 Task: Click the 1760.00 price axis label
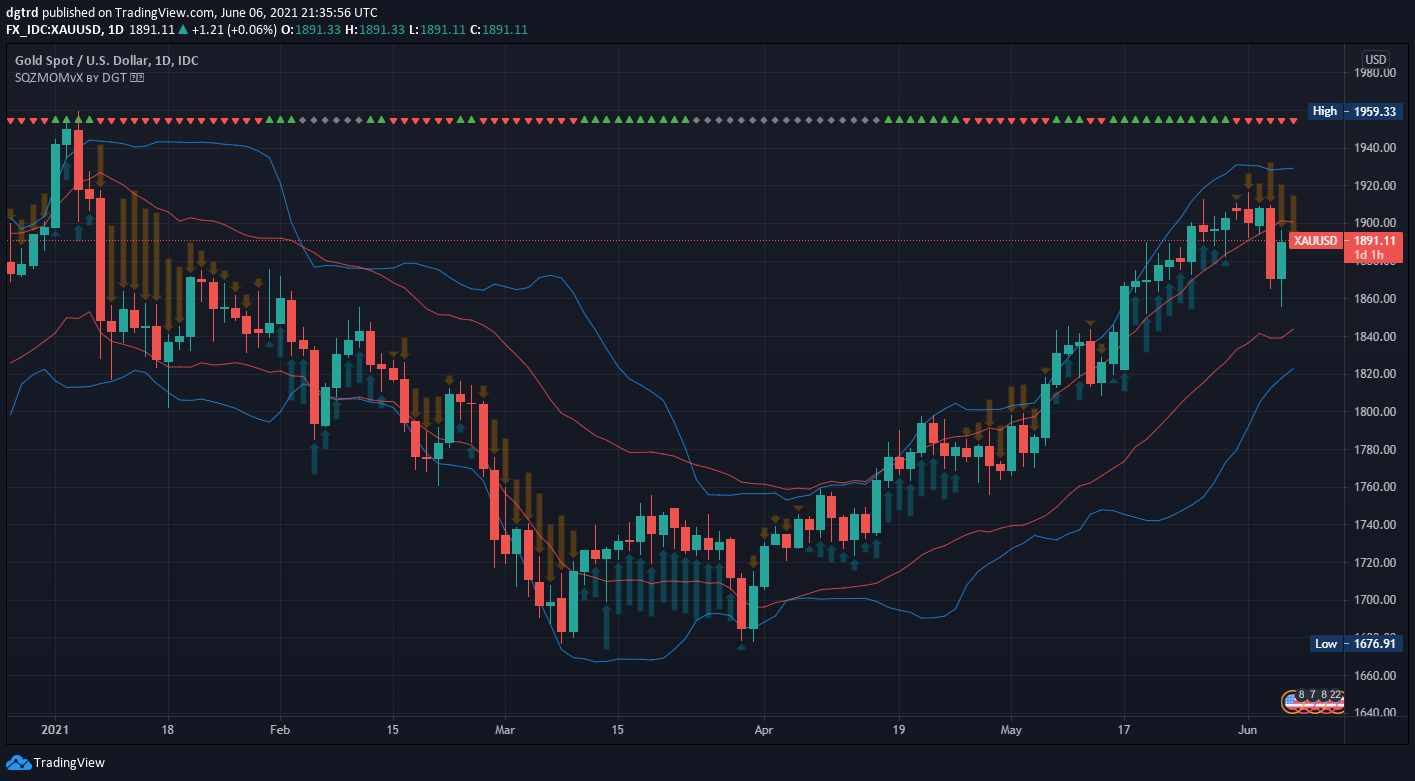click(1376, 487)
